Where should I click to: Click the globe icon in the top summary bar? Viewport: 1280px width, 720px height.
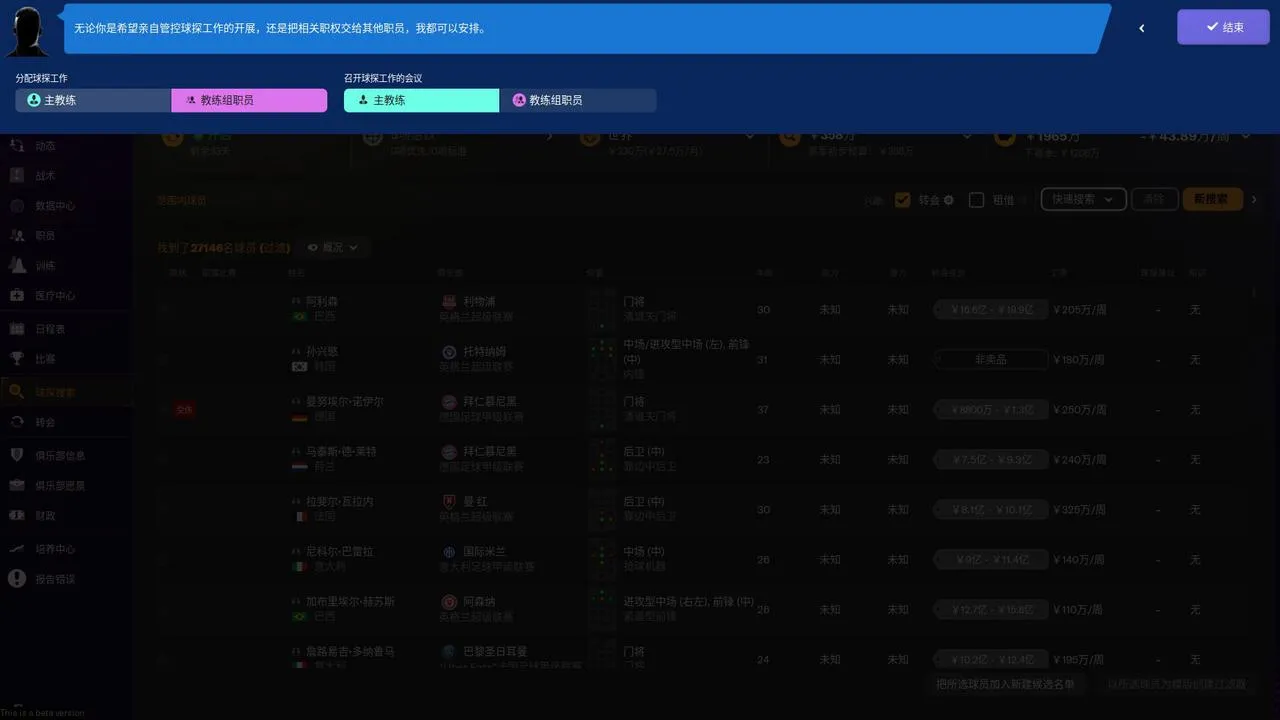pyautogui.click(x=371, y=138)
